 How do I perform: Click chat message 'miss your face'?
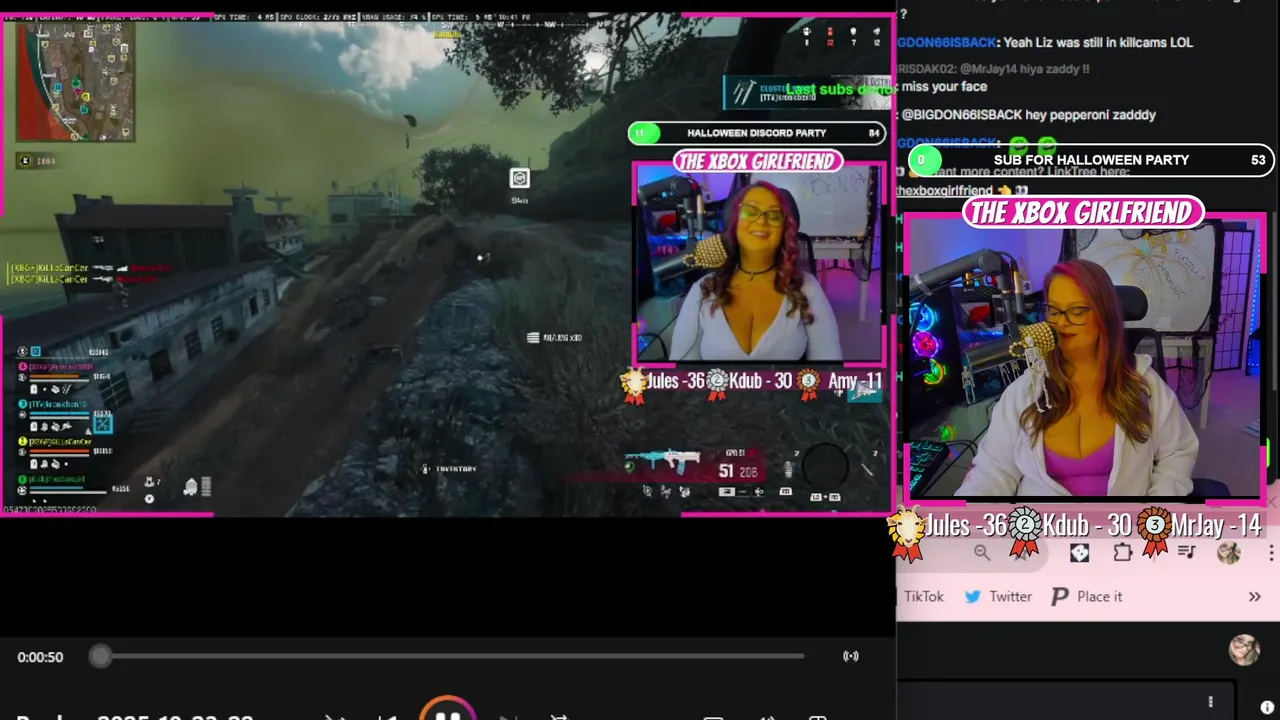pos(942,86)
